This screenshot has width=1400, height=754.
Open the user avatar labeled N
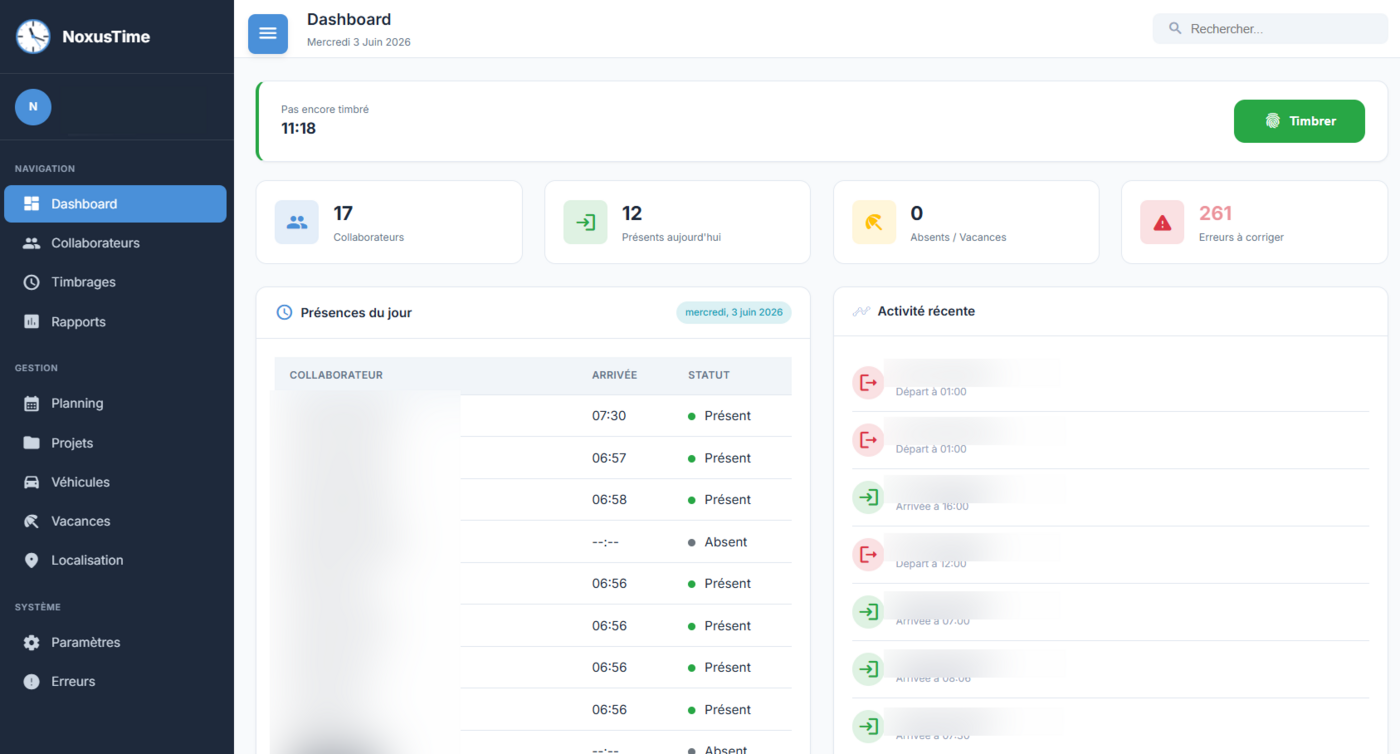coord(33,107)
